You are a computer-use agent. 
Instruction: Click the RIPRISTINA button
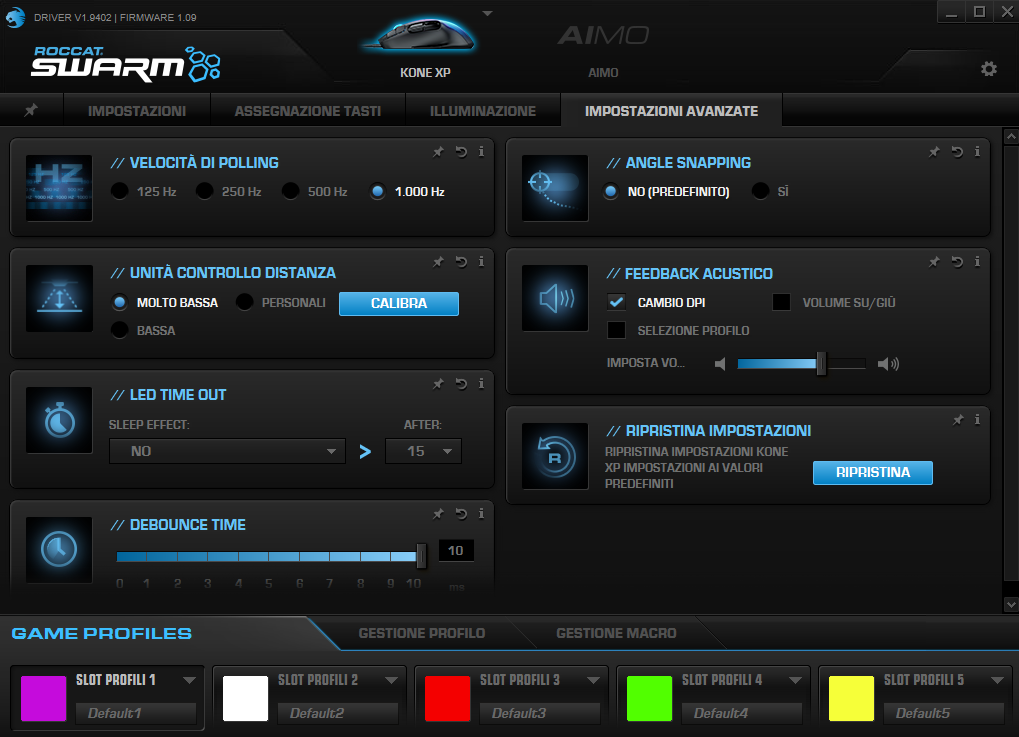click(x=873, y=472)
